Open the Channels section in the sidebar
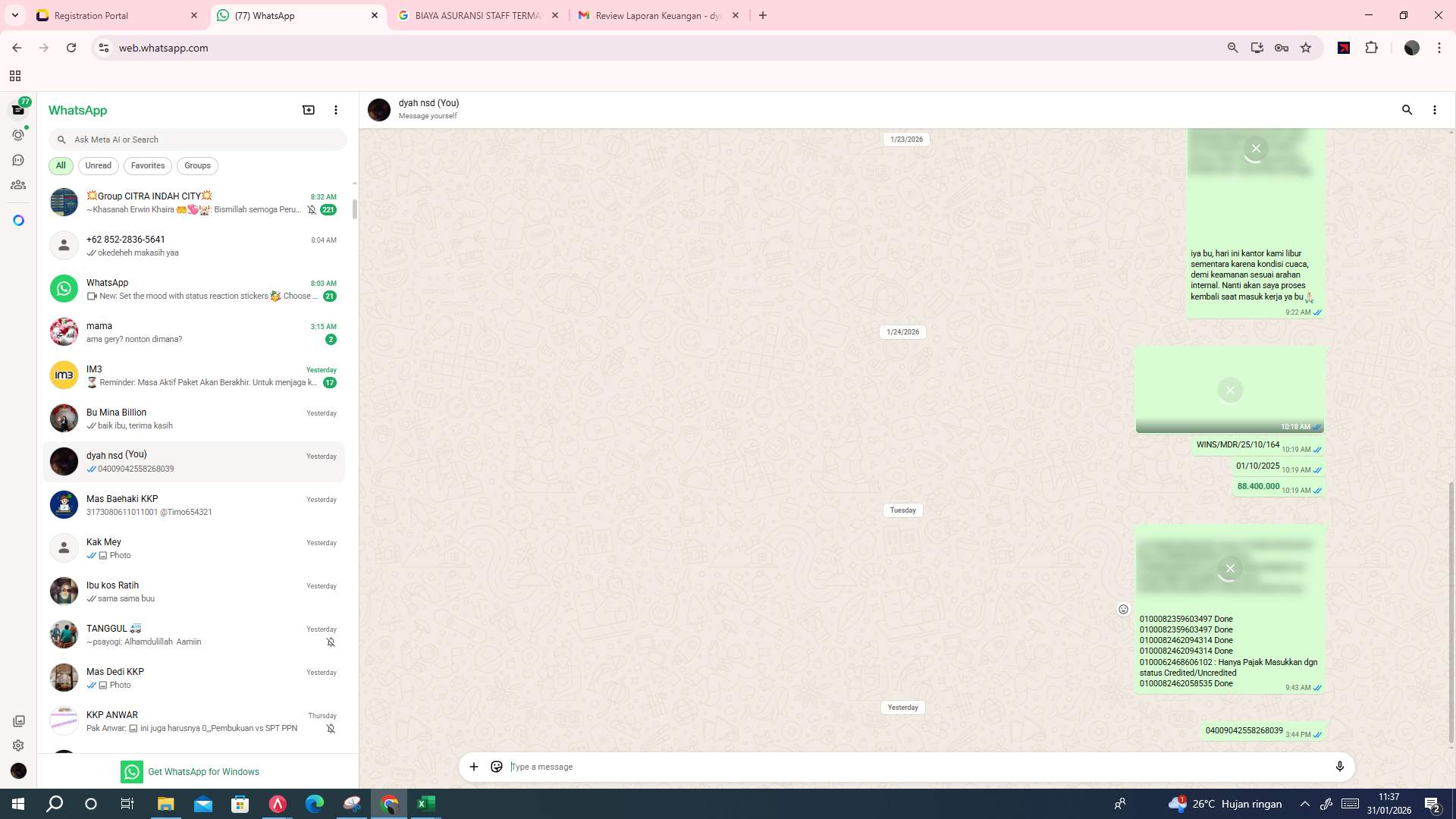This screenshot has height=819, width=1456. point(17,159)
